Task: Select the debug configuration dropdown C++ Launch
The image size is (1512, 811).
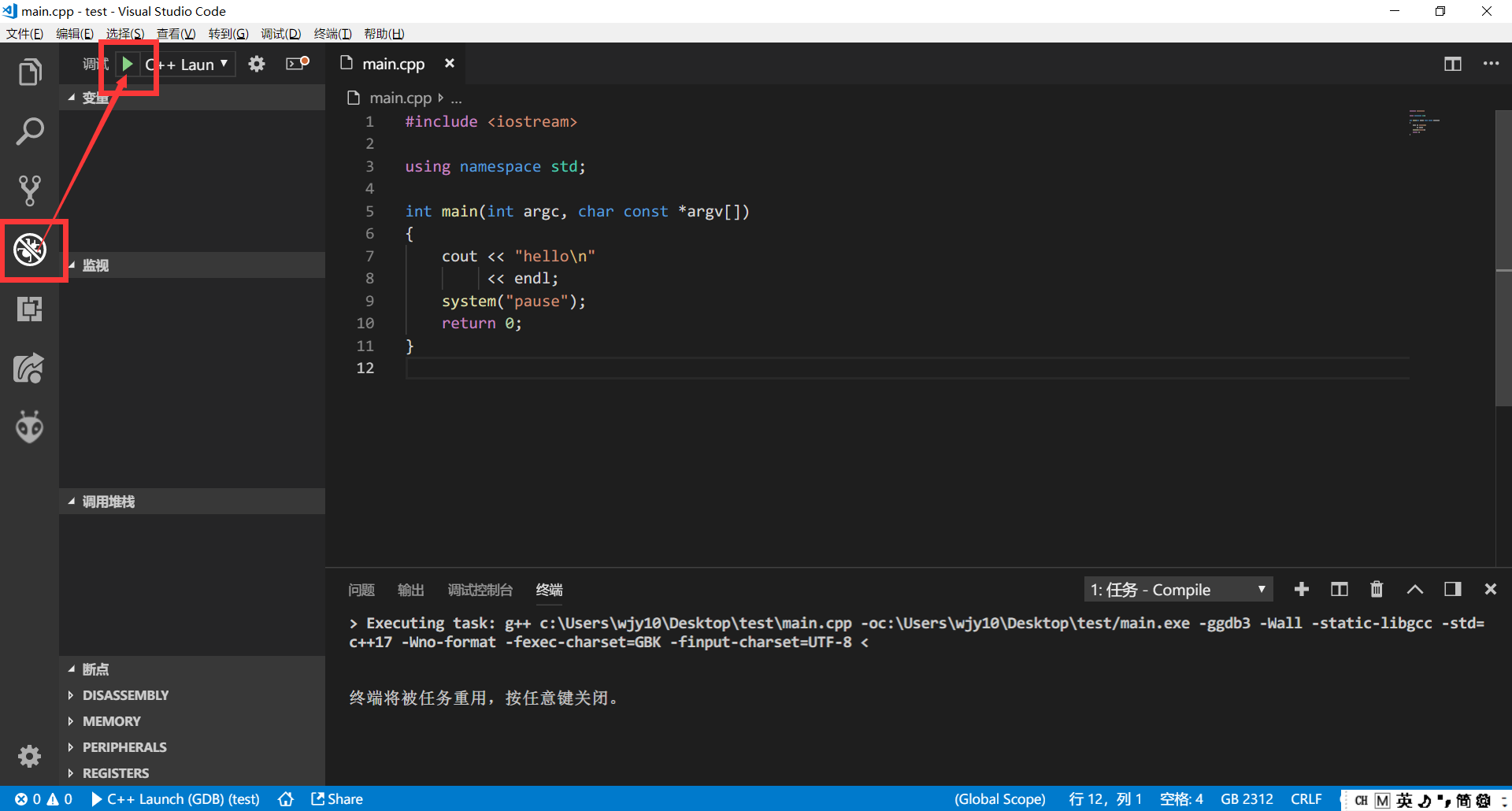Action: click(x=187, y=65)
